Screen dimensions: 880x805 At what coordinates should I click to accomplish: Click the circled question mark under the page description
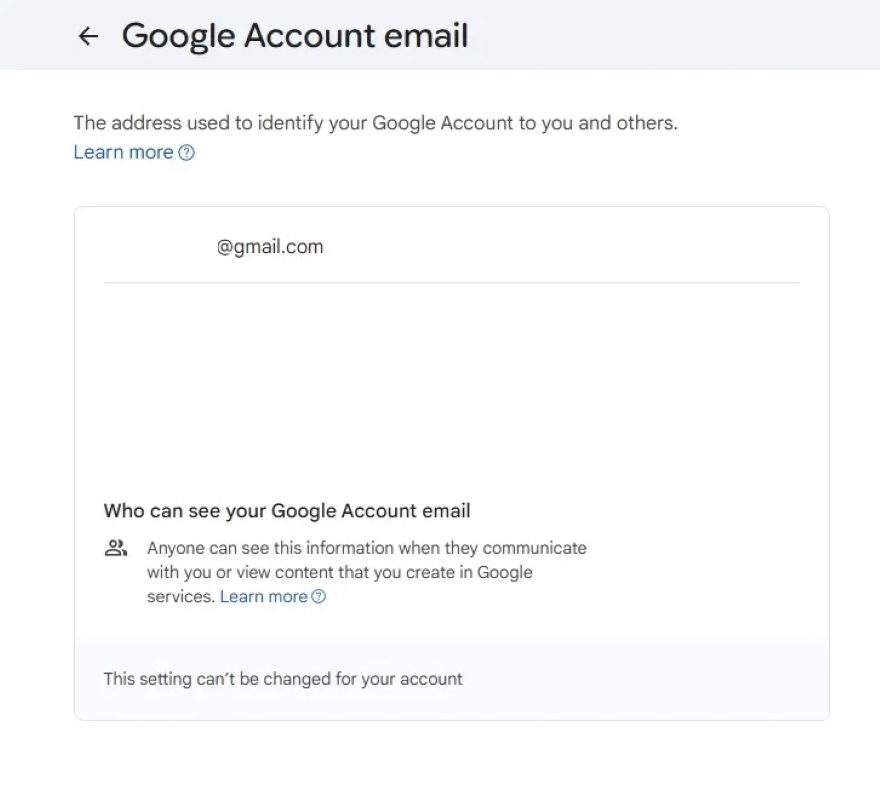(x=187, y=152)
